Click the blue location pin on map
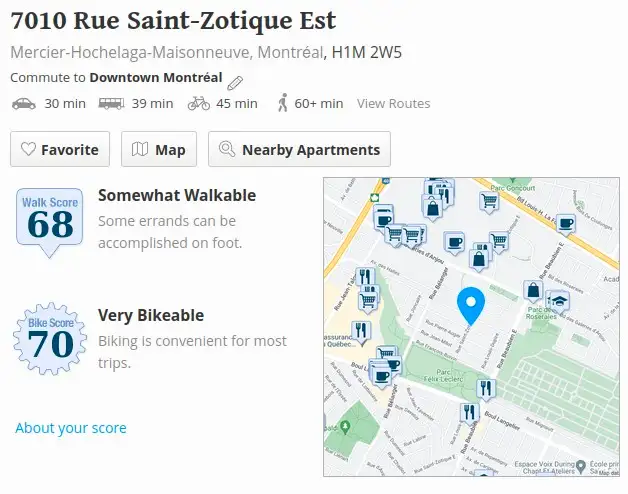628x494 pixels. [x=471, y=306]
